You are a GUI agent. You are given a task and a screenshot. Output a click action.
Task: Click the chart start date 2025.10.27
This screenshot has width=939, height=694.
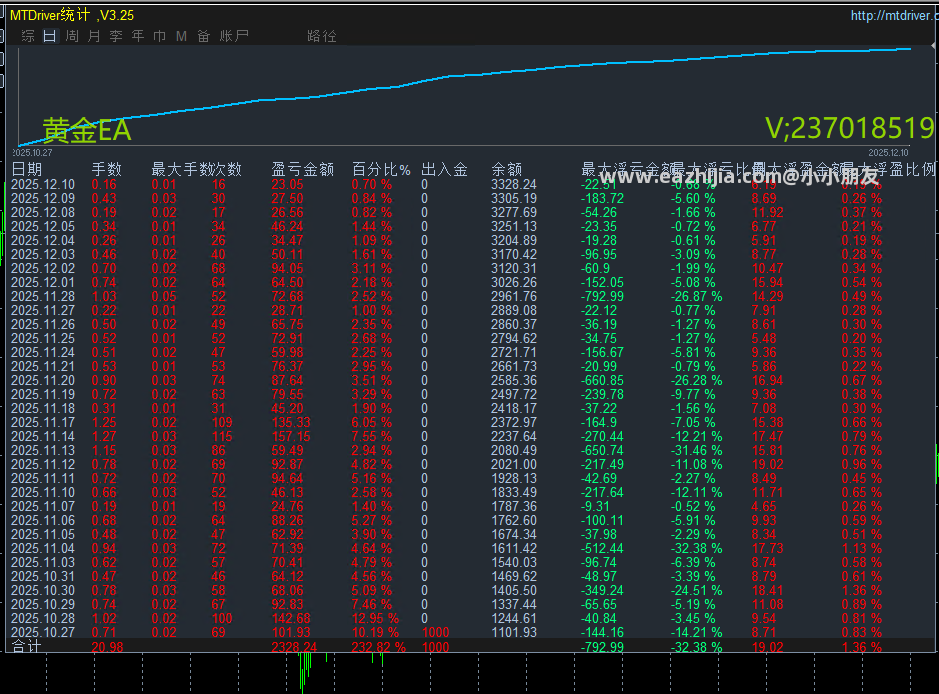coord(33,153)
